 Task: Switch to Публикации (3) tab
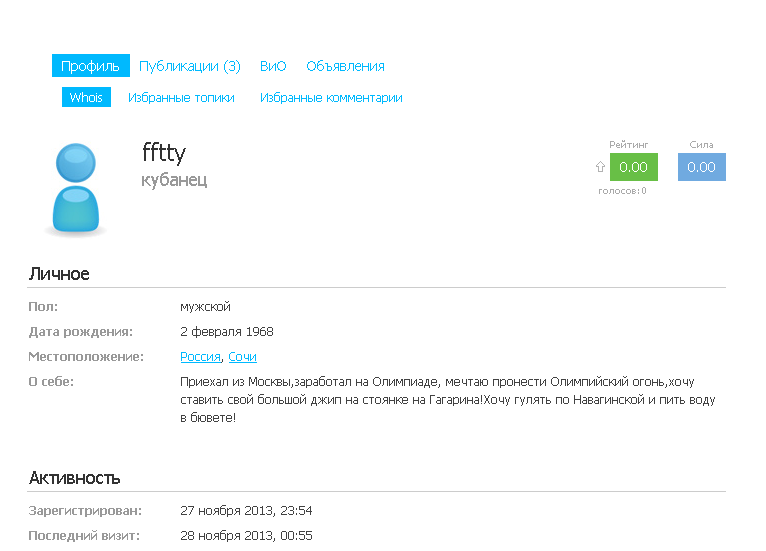coord(189,66)
